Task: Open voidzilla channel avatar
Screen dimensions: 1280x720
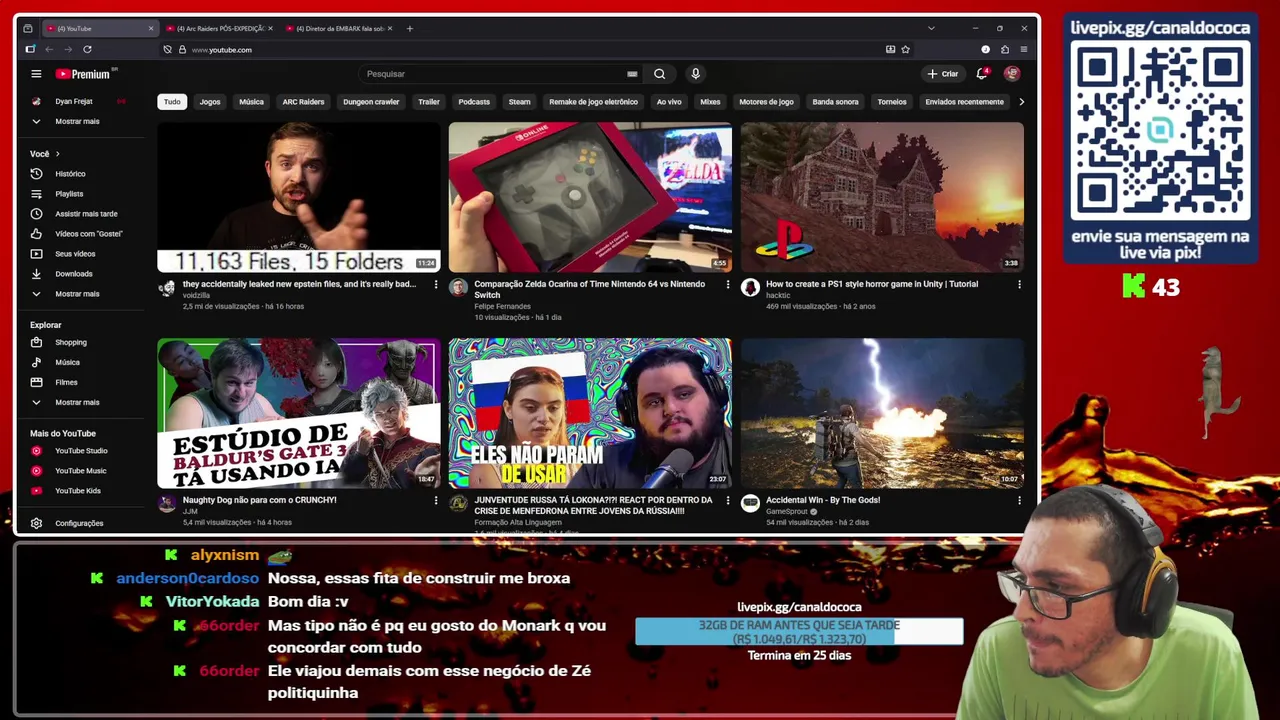Action: pyautogui.click(x=167, y=288)
